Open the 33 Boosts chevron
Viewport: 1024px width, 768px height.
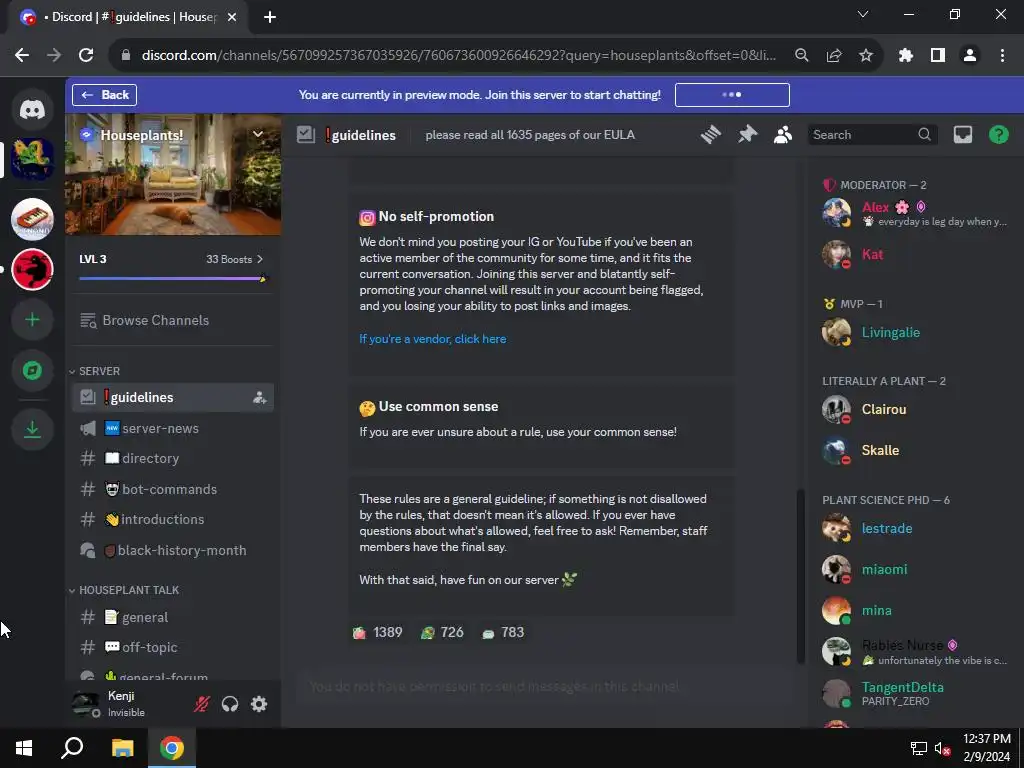[260, 259]
